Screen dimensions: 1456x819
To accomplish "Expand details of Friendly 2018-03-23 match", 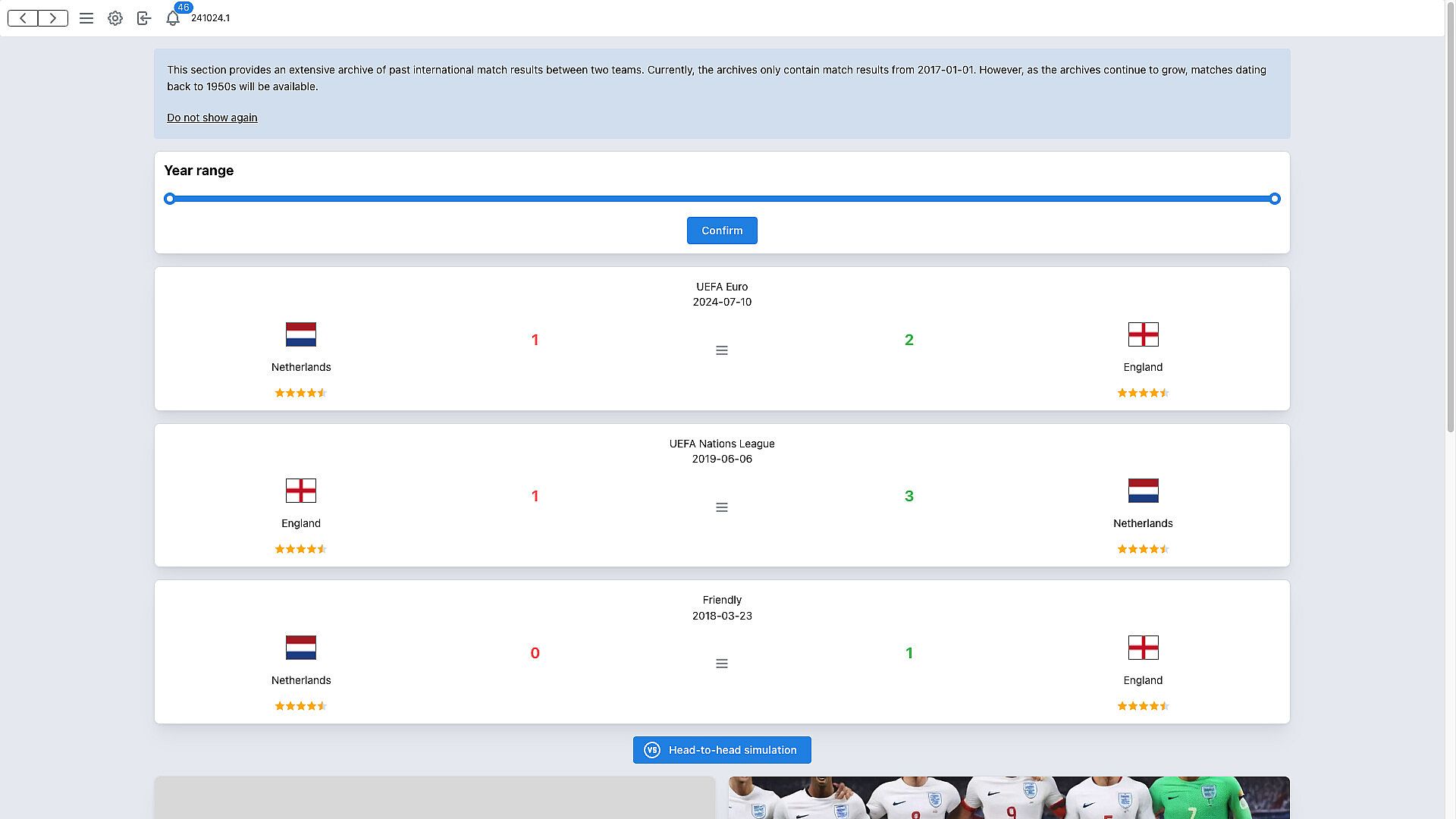I will 722,664.
